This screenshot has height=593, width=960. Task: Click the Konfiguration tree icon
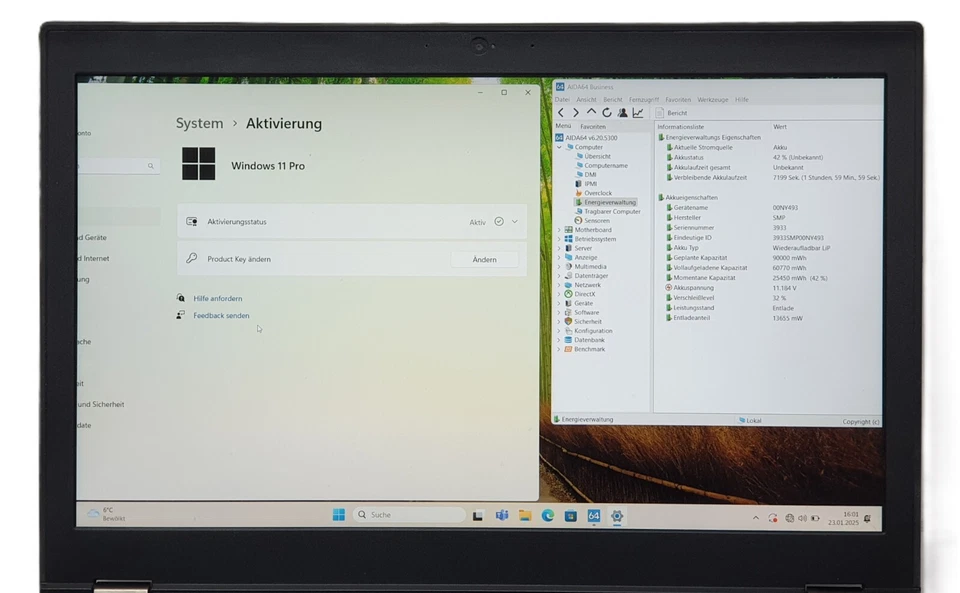[x=568, y=331]
